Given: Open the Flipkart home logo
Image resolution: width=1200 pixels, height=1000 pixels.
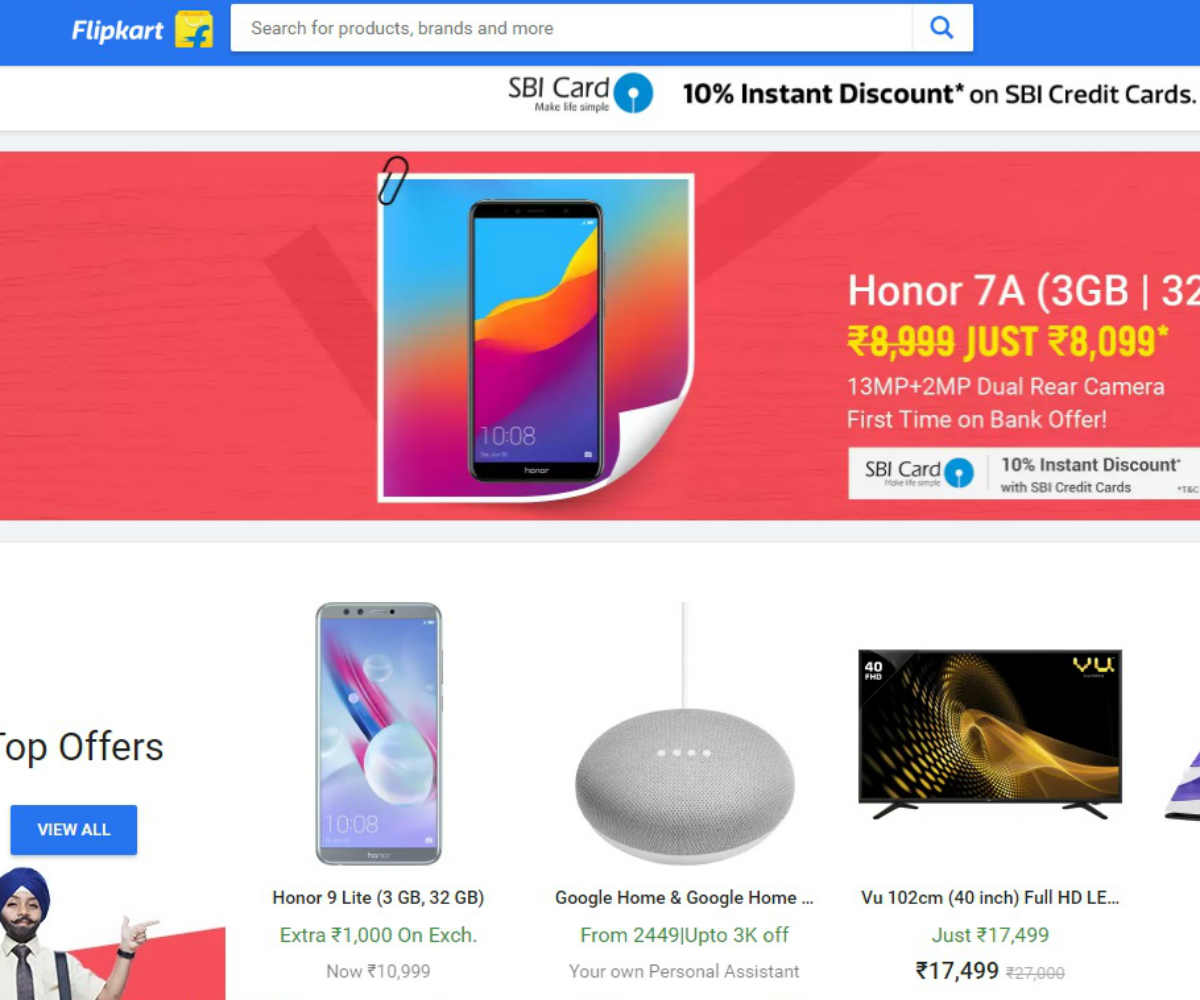Looking at the screenshot, I should (117, 30).
